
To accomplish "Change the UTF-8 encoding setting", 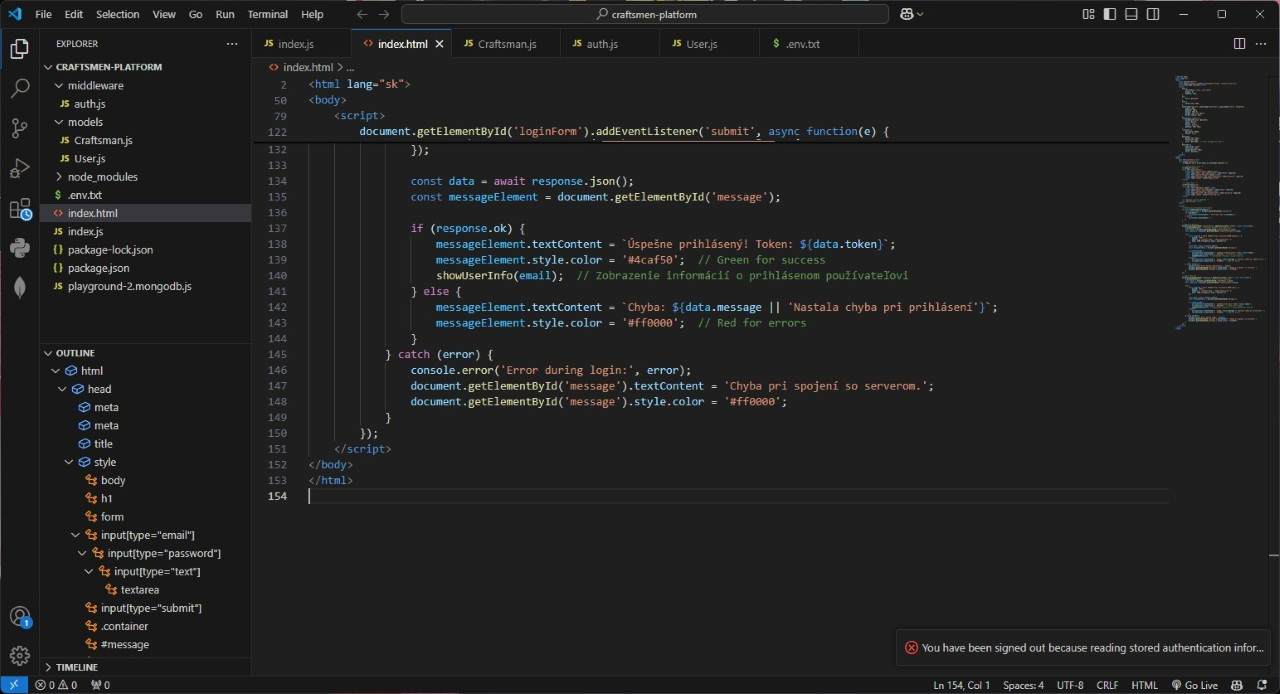I will [x=1069, y=685].
